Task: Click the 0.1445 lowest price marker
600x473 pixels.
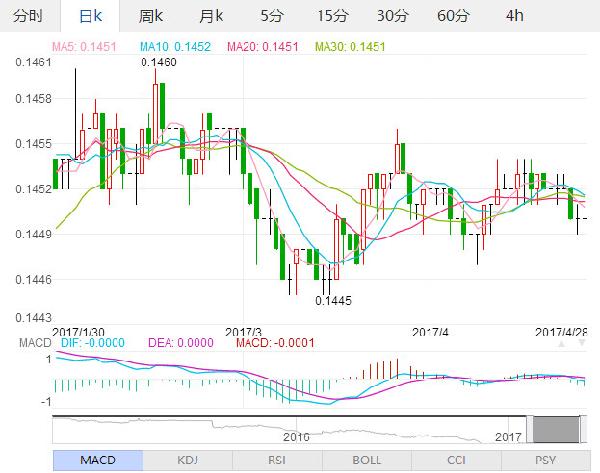Action: (333, 299)
